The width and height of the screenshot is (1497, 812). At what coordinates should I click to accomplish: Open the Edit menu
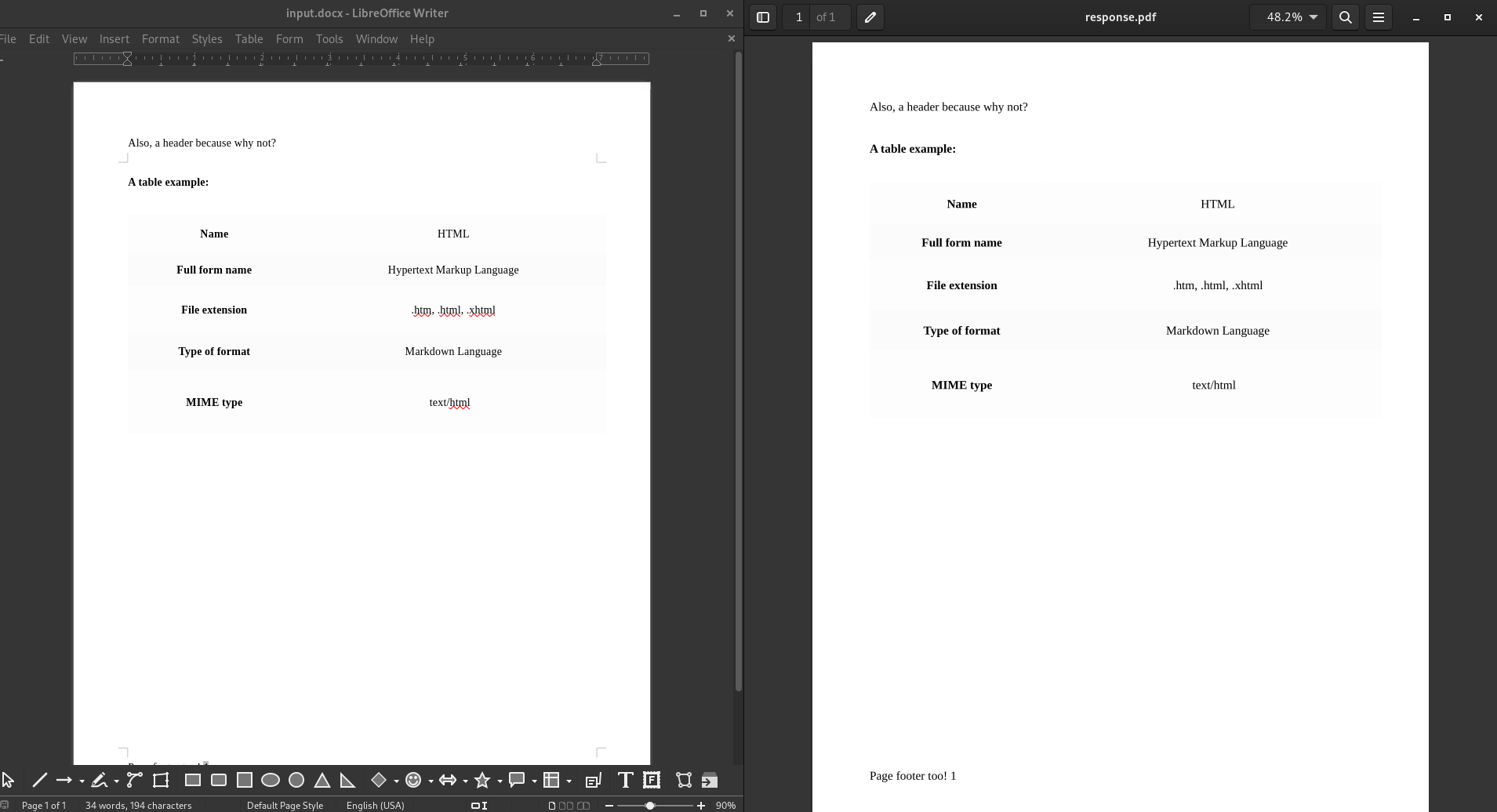point(39,38)
